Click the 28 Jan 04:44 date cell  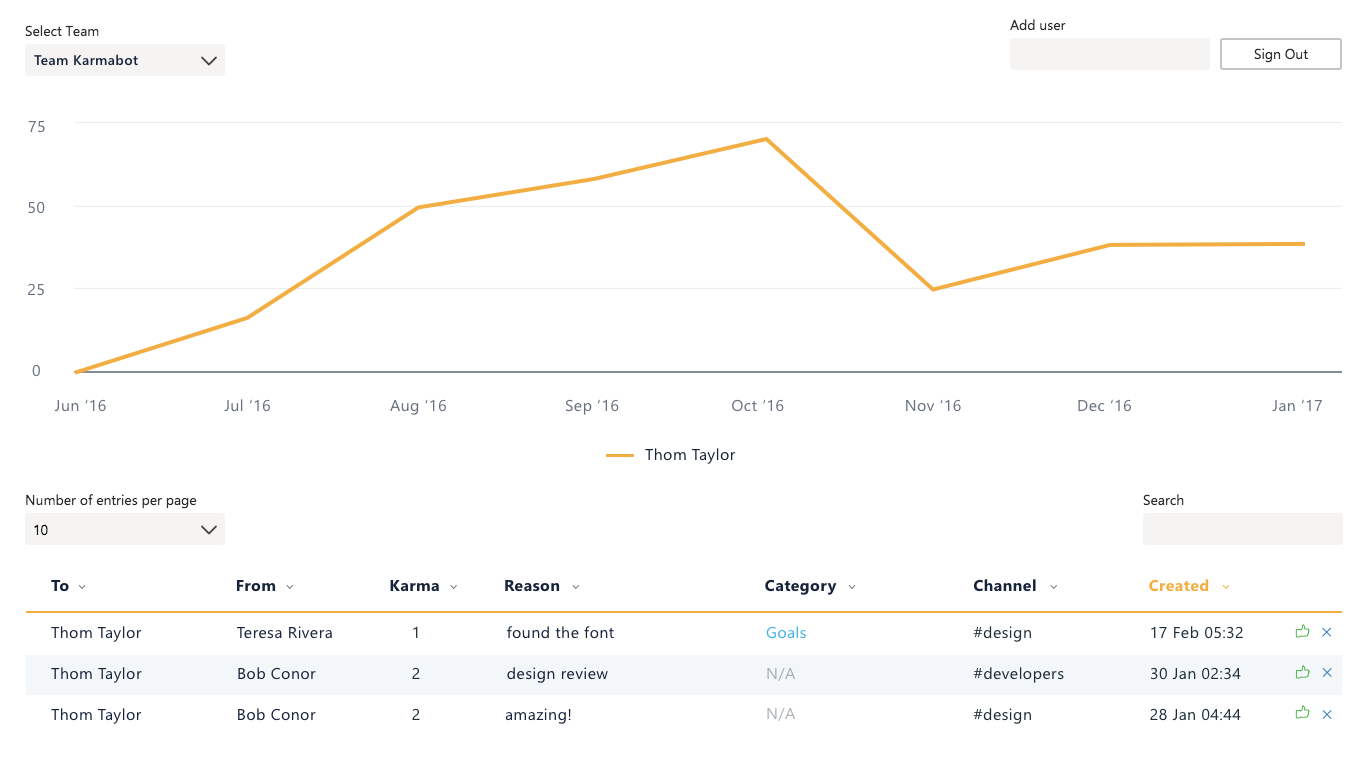[x=1195, y=715]
